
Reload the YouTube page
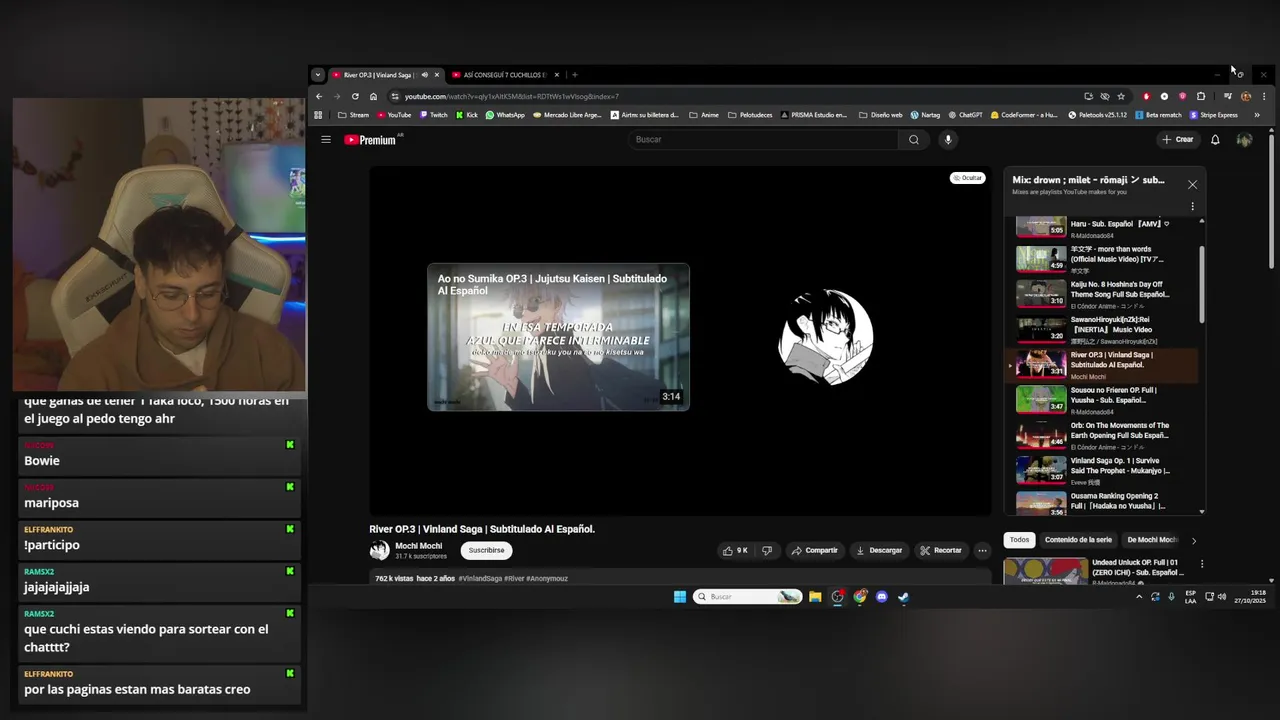point(355,97)
